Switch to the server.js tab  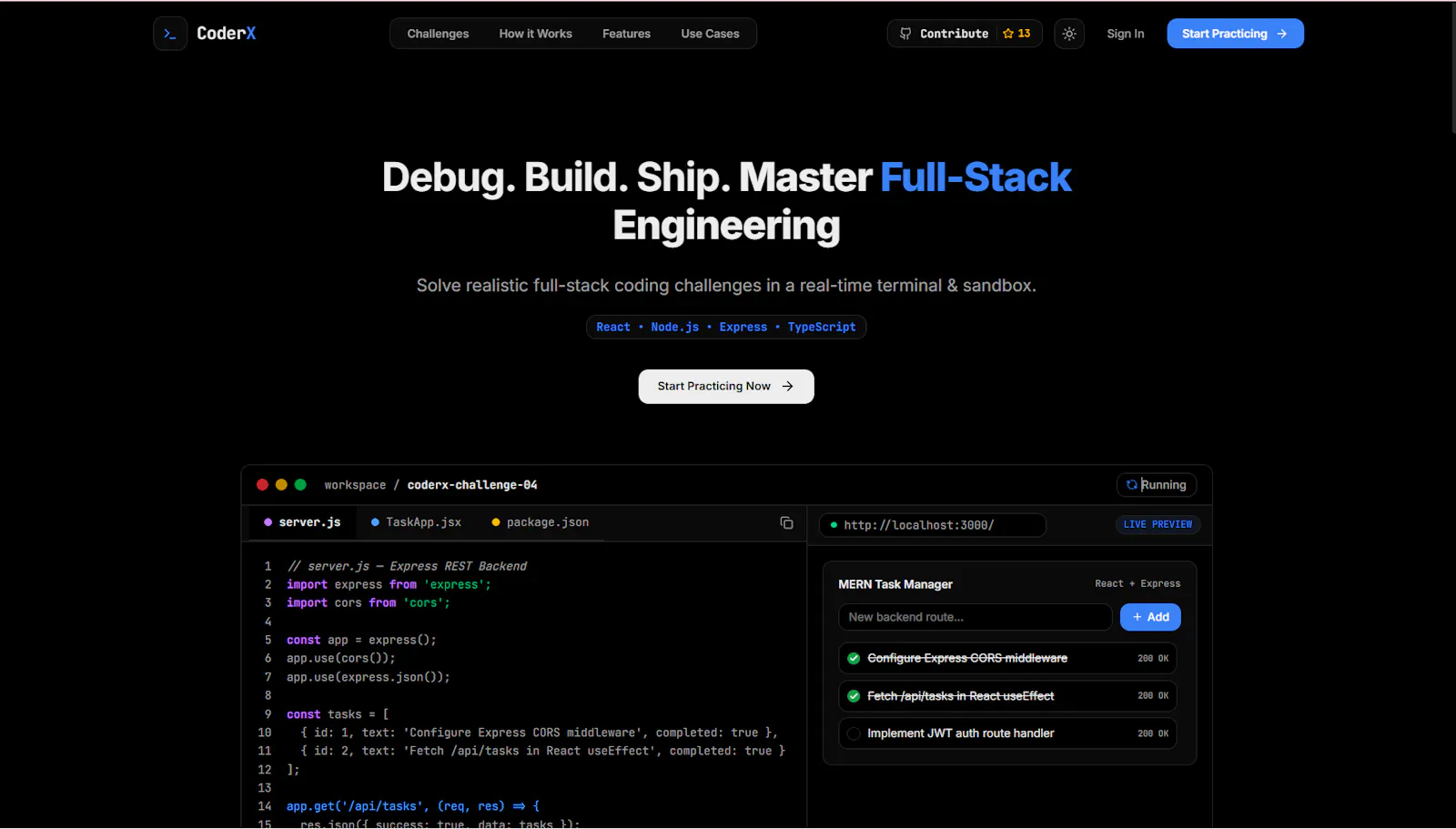(x=302, y=522)
